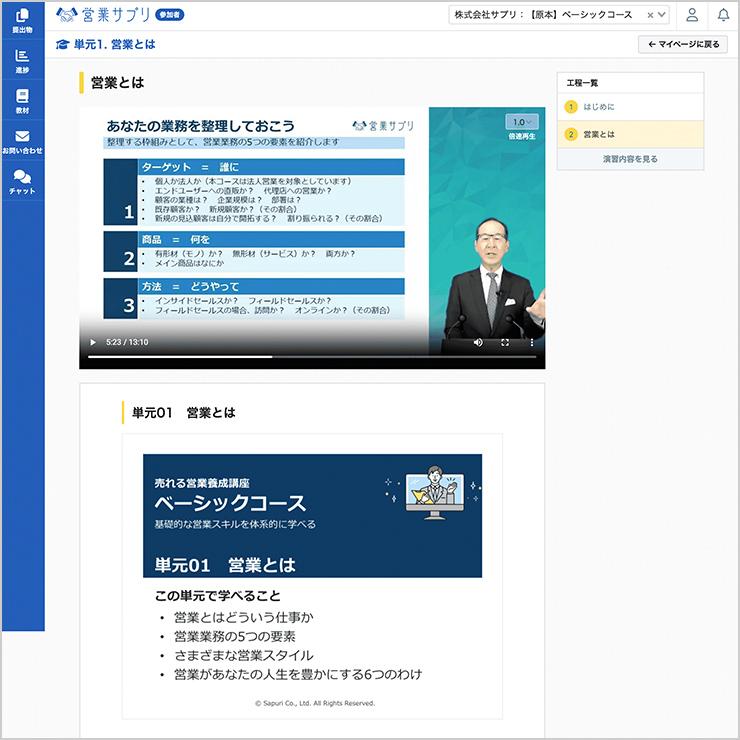The image size is (740, 740).
Task: Toggle fullscreen on the video
Action: point(505,342)
